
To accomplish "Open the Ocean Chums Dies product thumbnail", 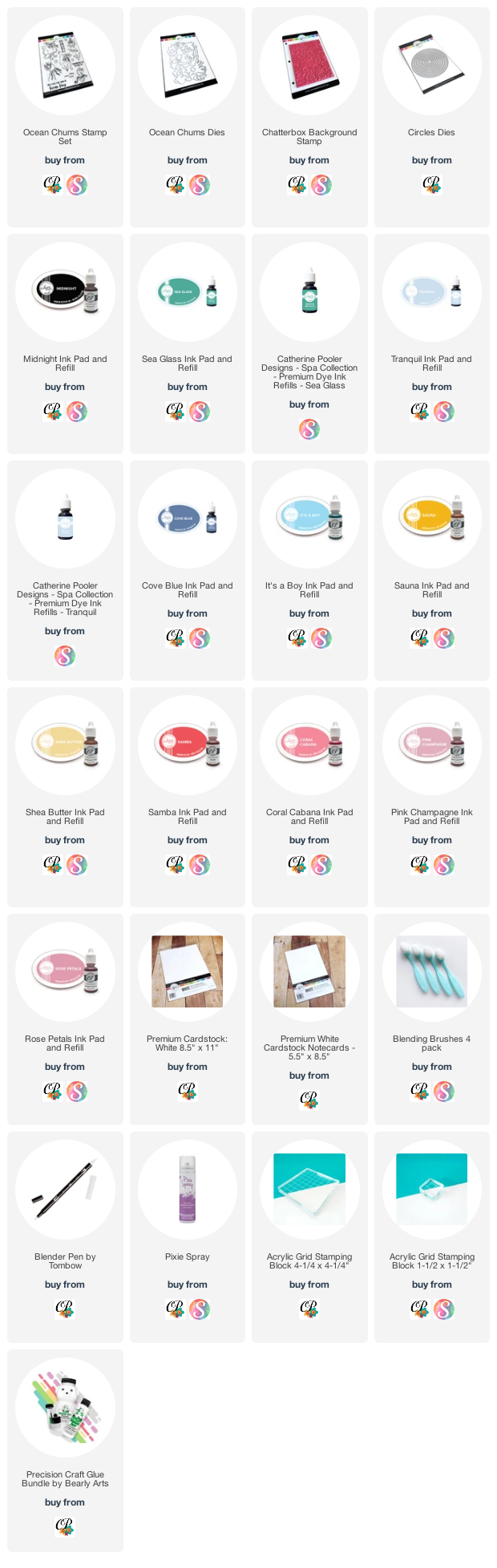I will click(x=188, y=66).
